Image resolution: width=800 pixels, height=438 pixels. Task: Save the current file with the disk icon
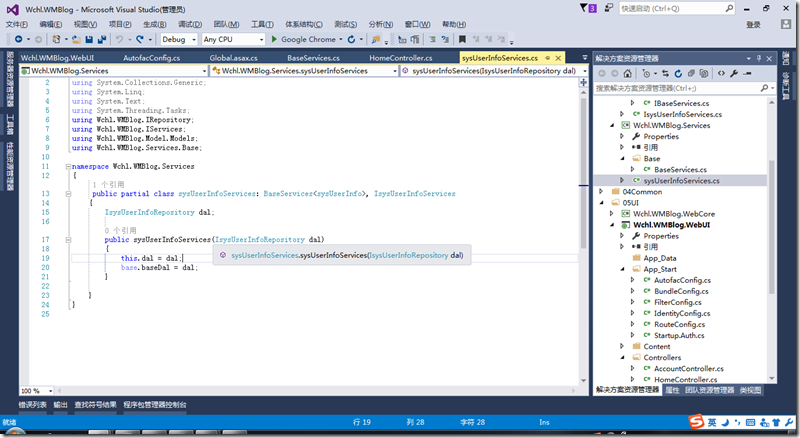pyautogui.click(x=89, y=39)
